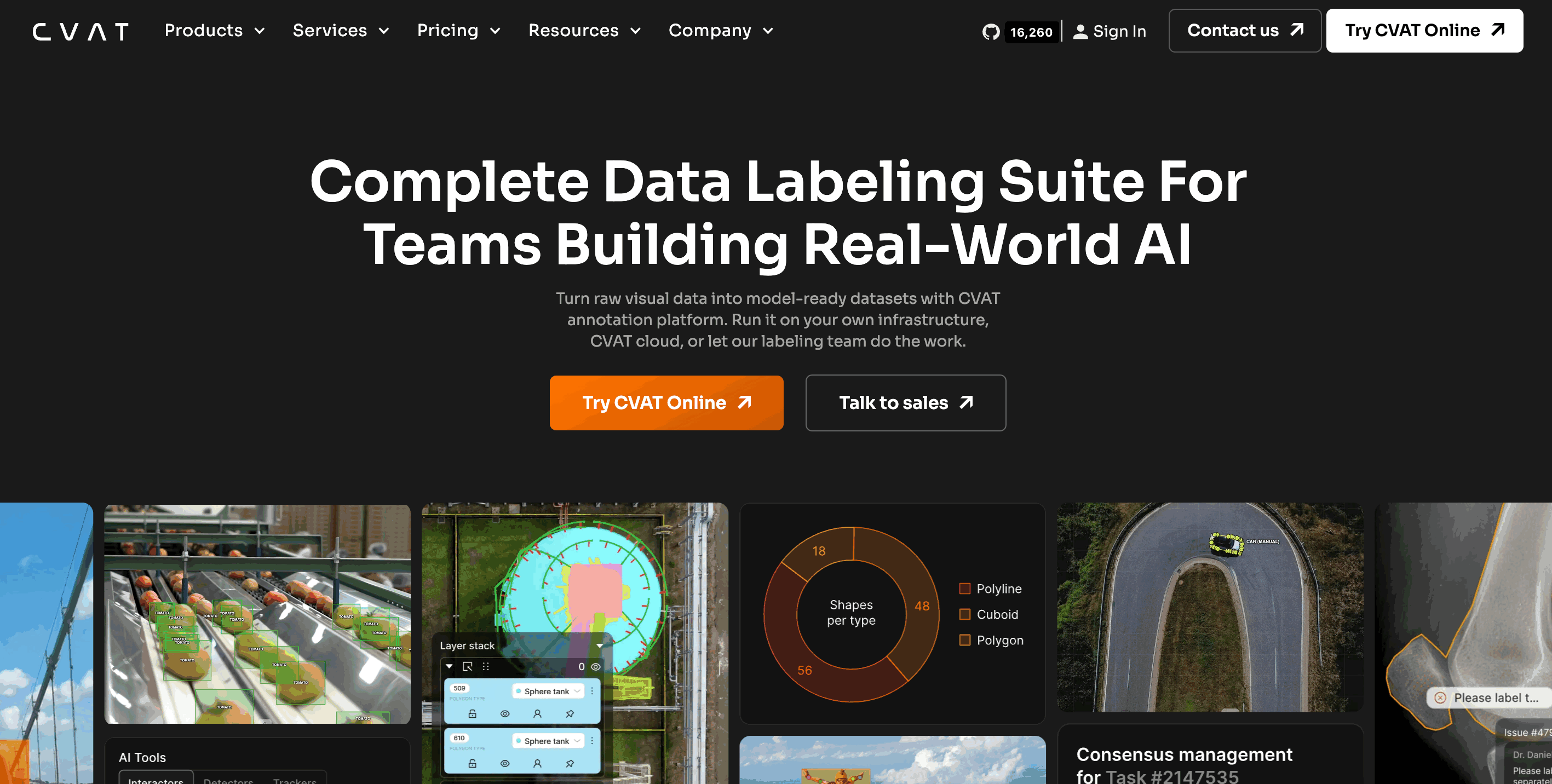Click the pin icon on layer 509
Viewport: 1552px width, 784px height.
[570, 713]
